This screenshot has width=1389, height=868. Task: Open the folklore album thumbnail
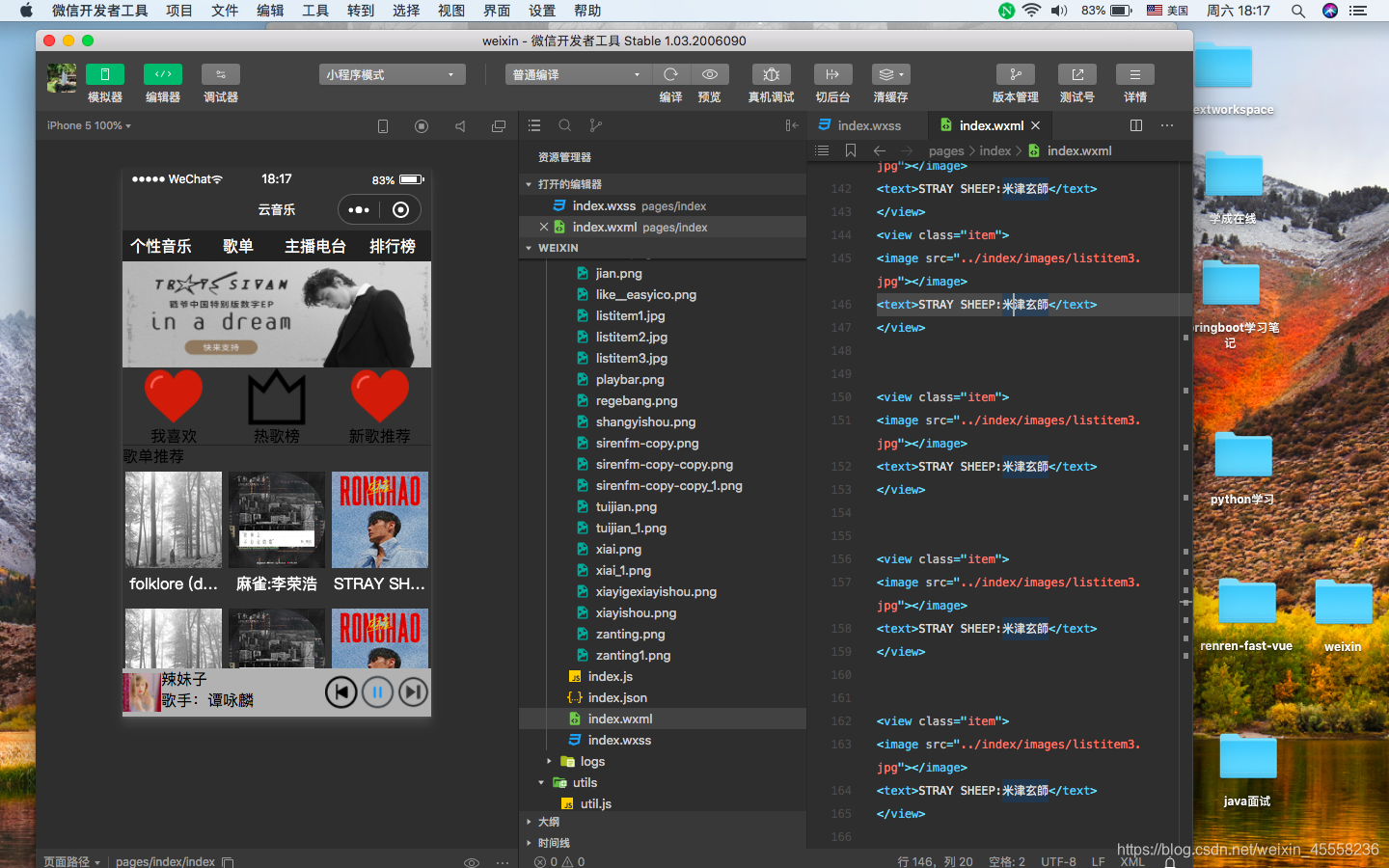[x=174, y=520]
